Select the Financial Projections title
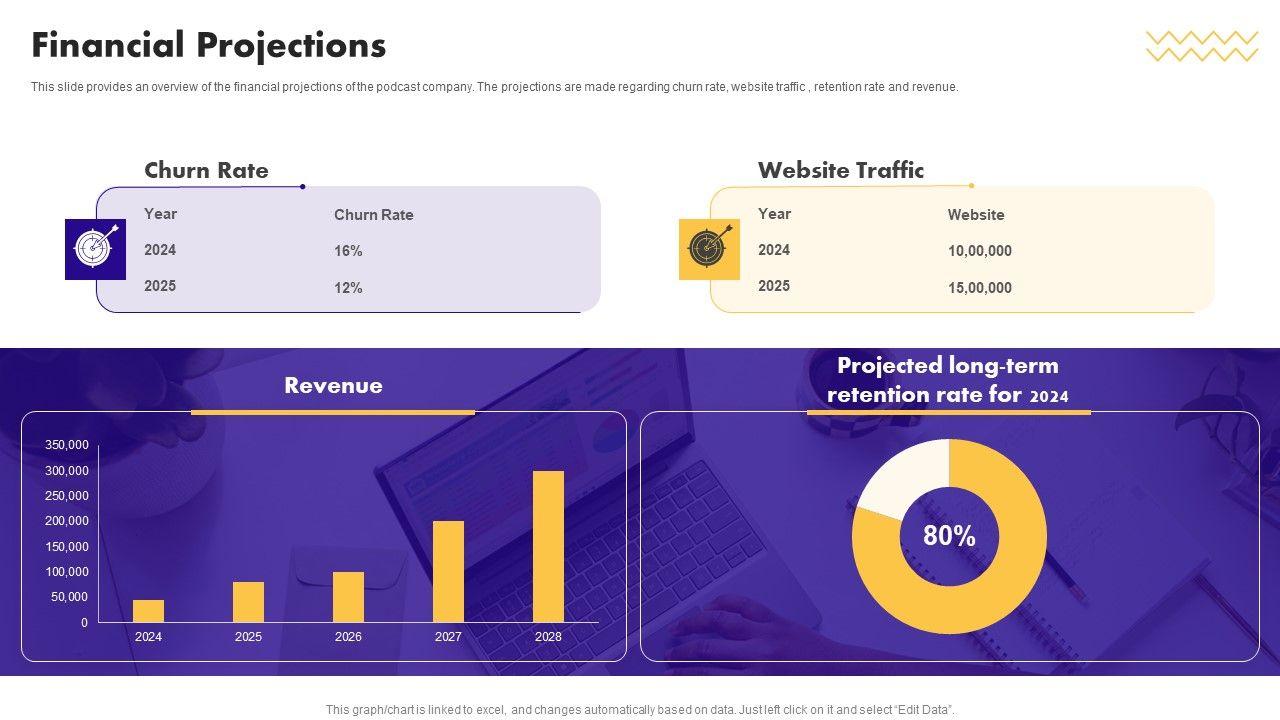The height and width of the screenshot is (720, 1280). pos(209,46)
